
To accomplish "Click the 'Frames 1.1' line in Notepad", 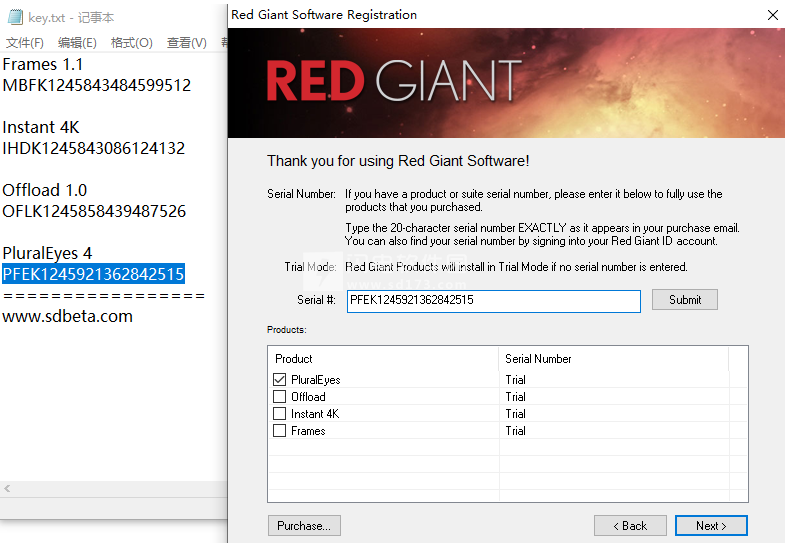I will [43, 65].
